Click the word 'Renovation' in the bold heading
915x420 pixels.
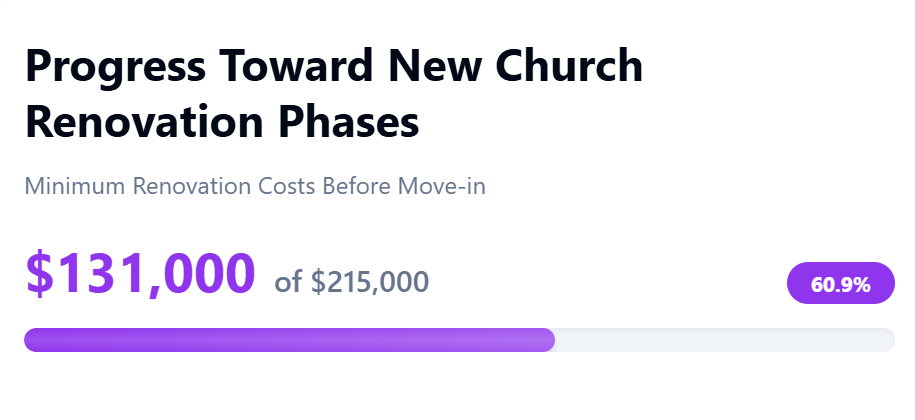(x=144, y=121)
